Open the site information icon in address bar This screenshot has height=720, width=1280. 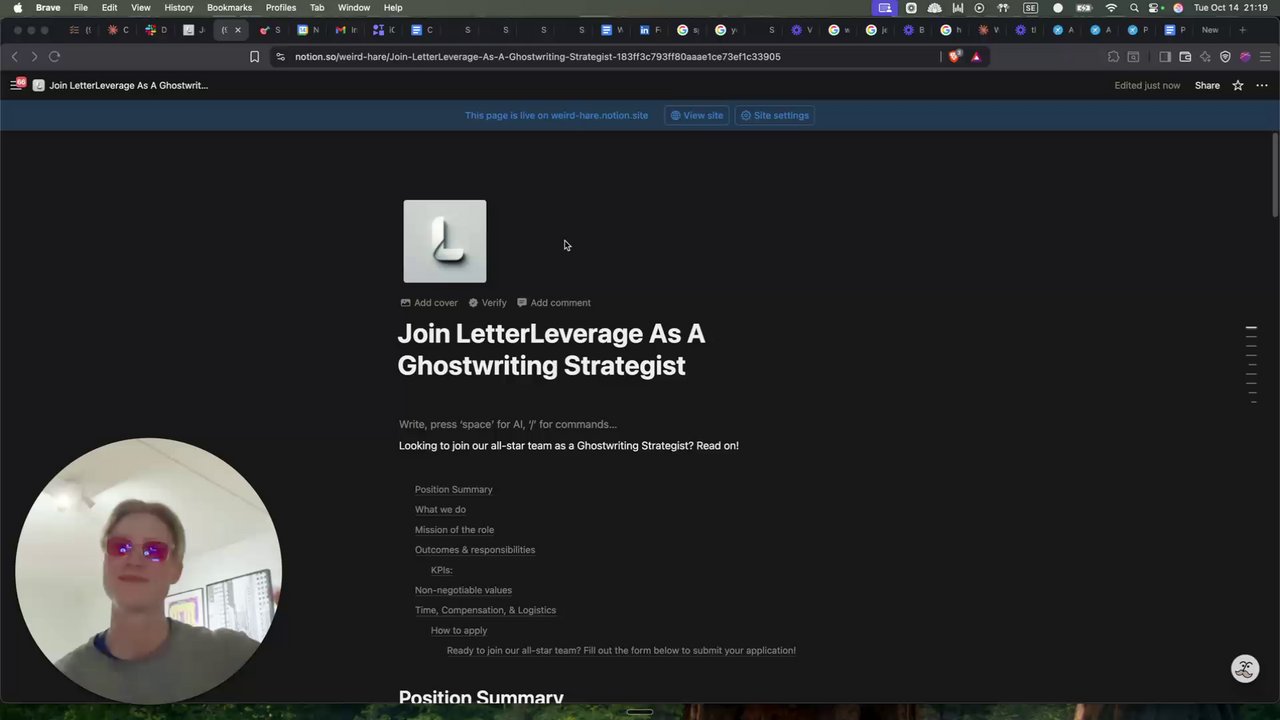coord(280,57)
